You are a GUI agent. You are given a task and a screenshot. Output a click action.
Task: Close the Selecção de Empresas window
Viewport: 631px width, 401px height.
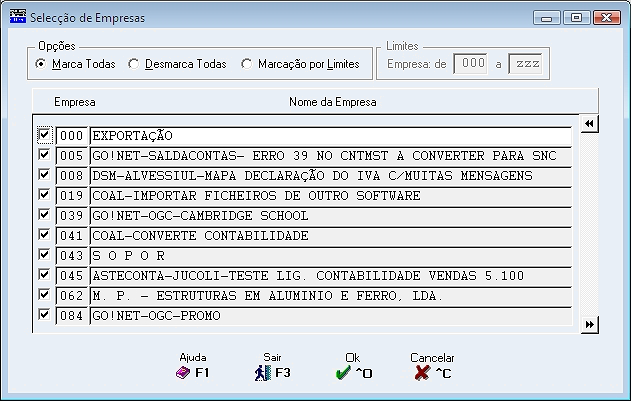click(606, 18)
